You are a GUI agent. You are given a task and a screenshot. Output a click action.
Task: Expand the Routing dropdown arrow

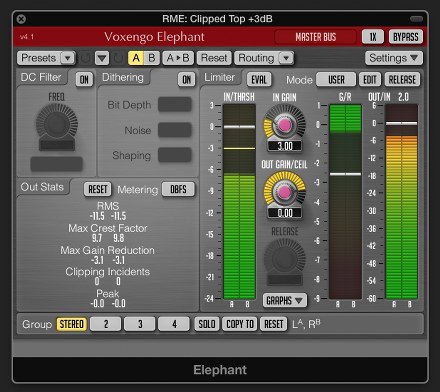point(286,58)
